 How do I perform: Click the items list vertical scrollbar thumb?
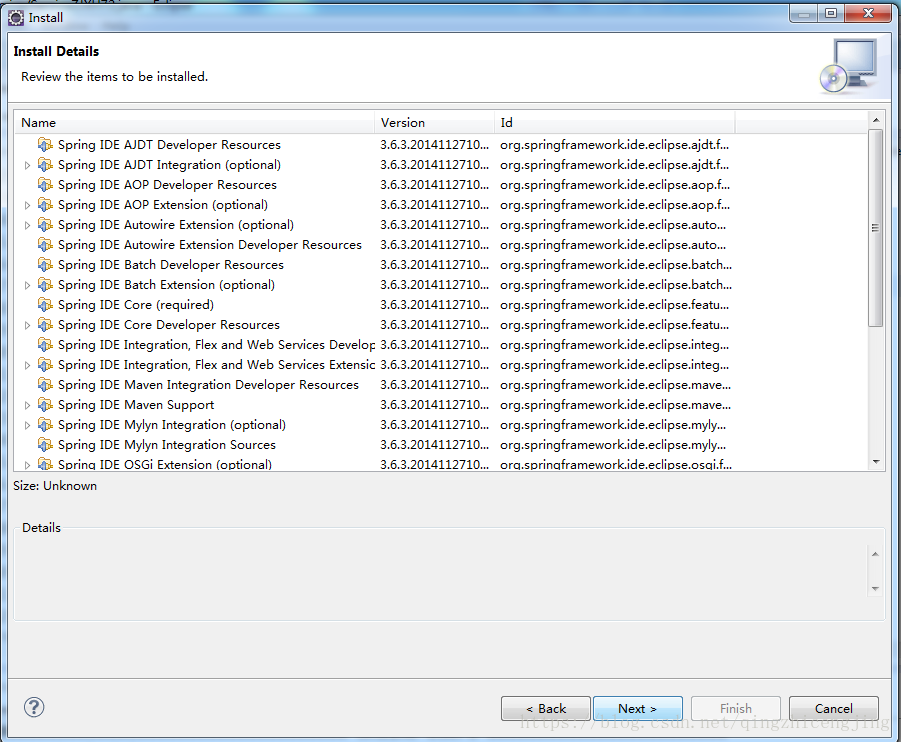(876, 228)
